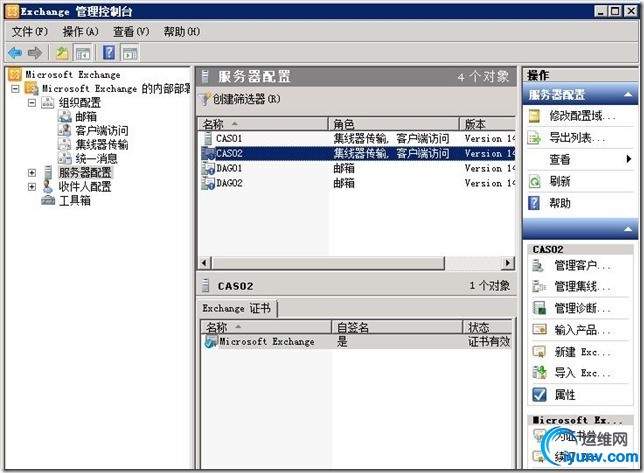Viewport: 644px width, 473px height.
Task: Expand the 收件人配置 tree node
Action: tap(32, 187)
